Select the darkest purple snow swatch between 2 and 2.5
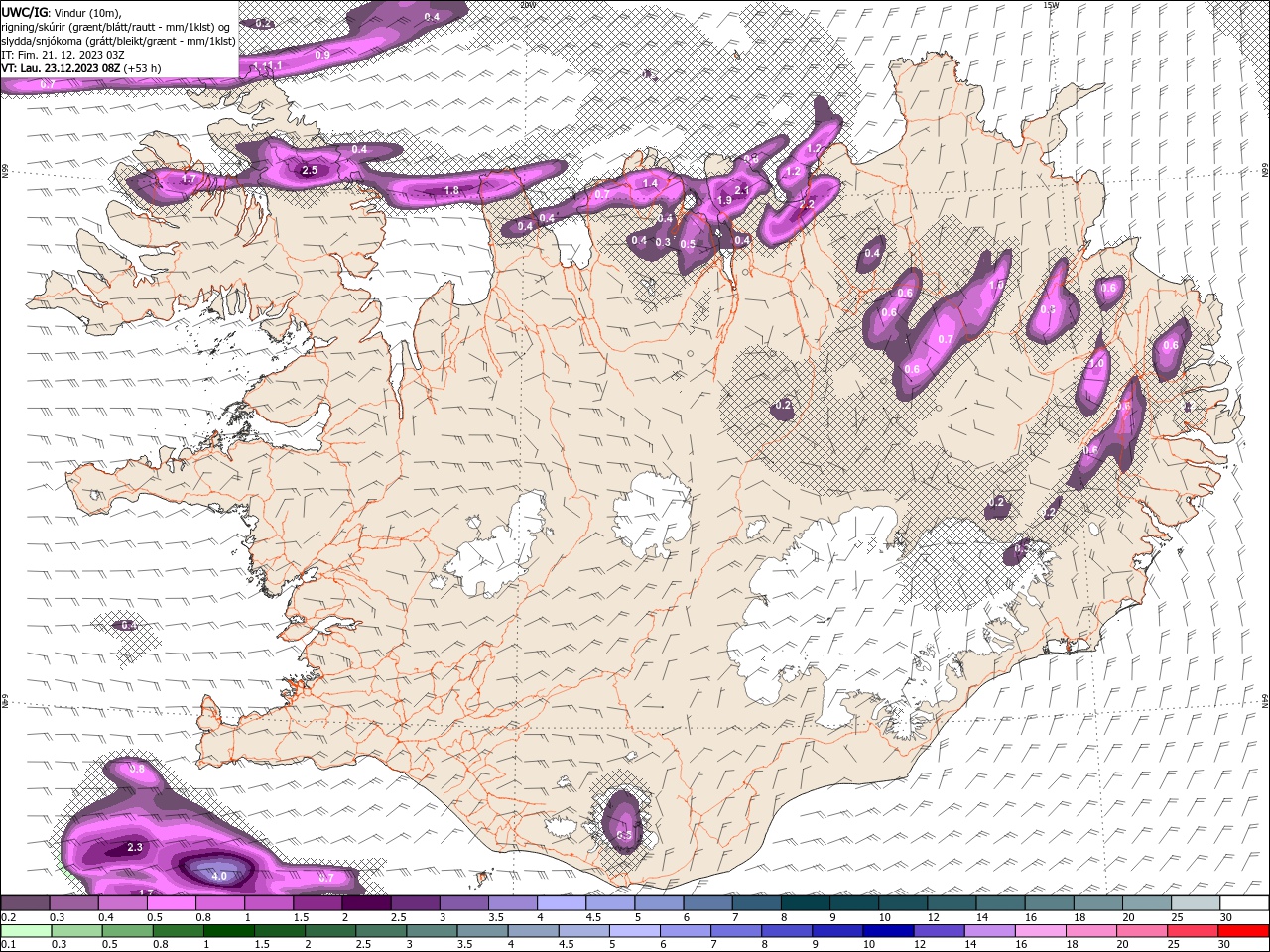The height and width of the screenshot is (952, 1270). pyautogui.click(x=366, y=903)
